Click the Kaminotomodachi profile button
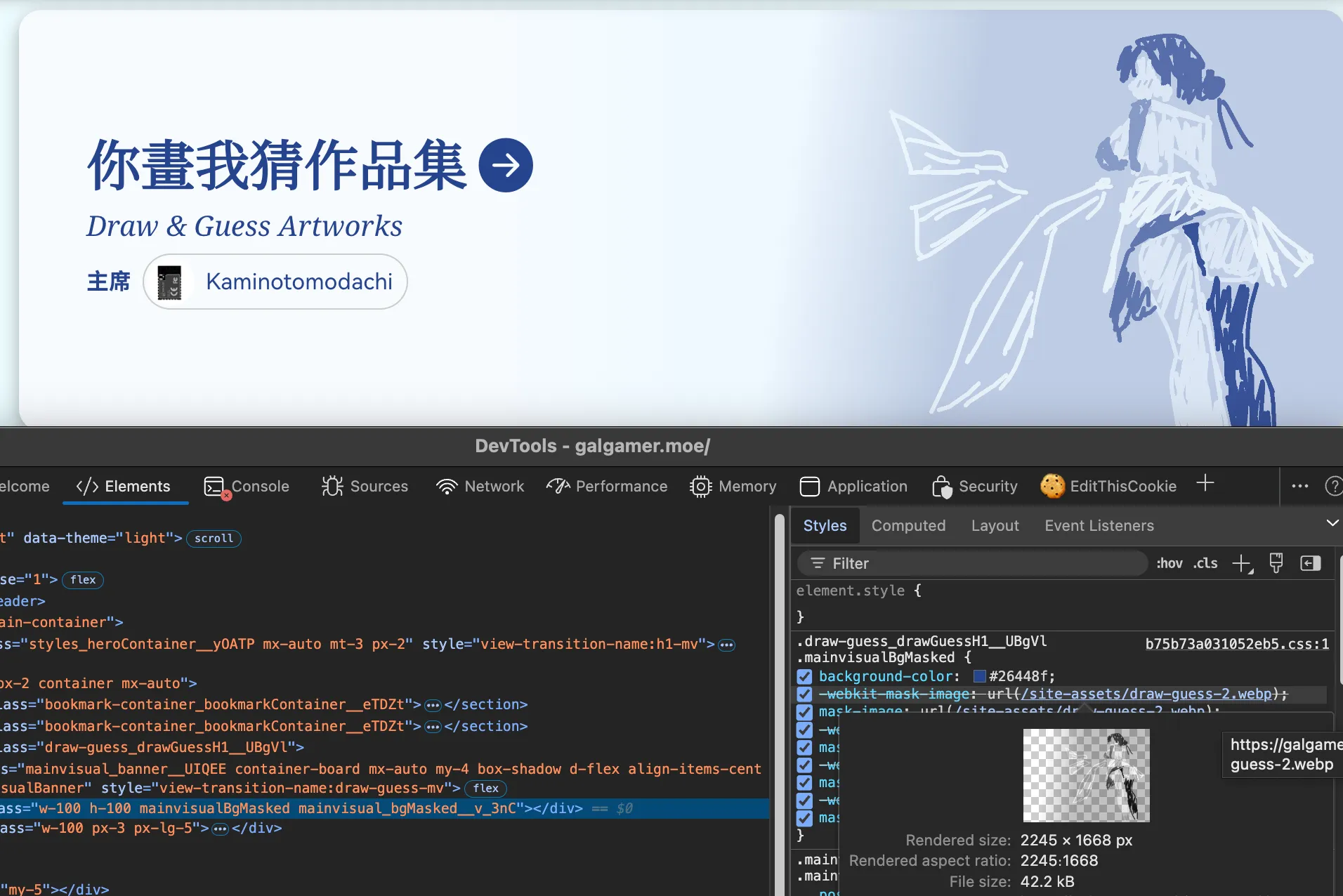Image resolution: width=1343 pixels, height=896 pixels. (x=275, y=282)
